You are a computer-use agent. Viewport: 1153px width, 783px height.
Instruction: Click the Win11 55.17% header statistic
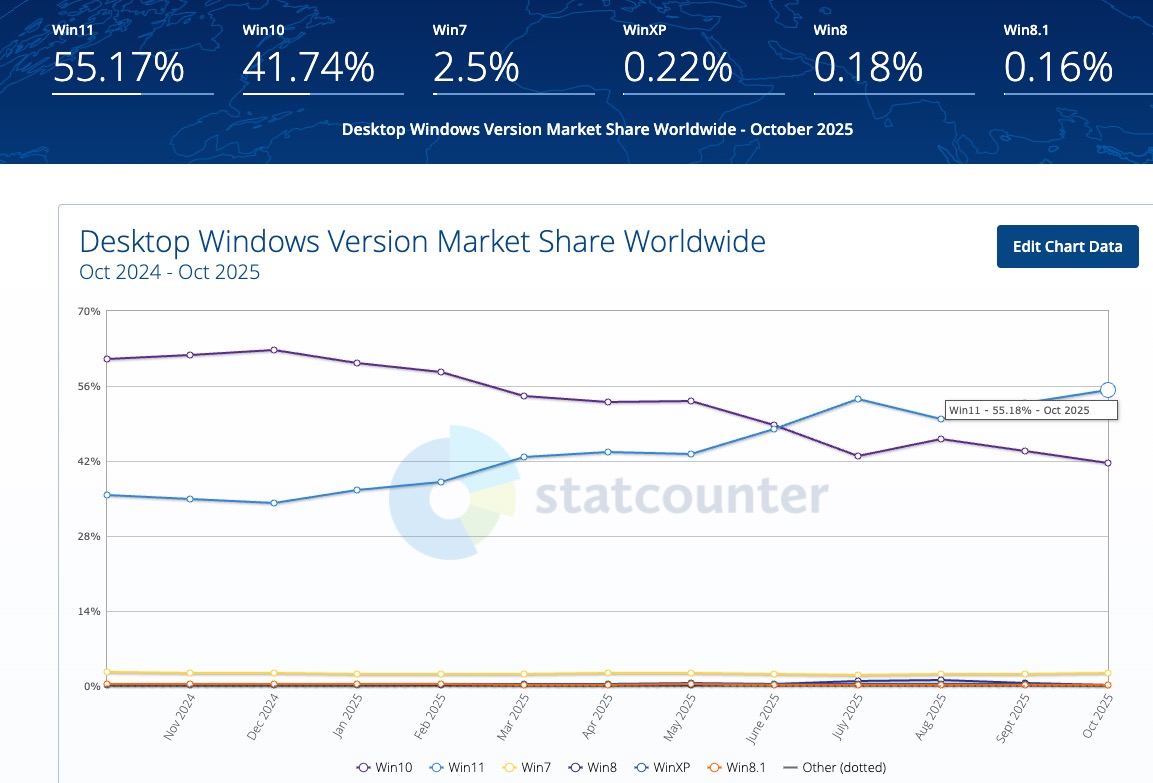[118, 67]
